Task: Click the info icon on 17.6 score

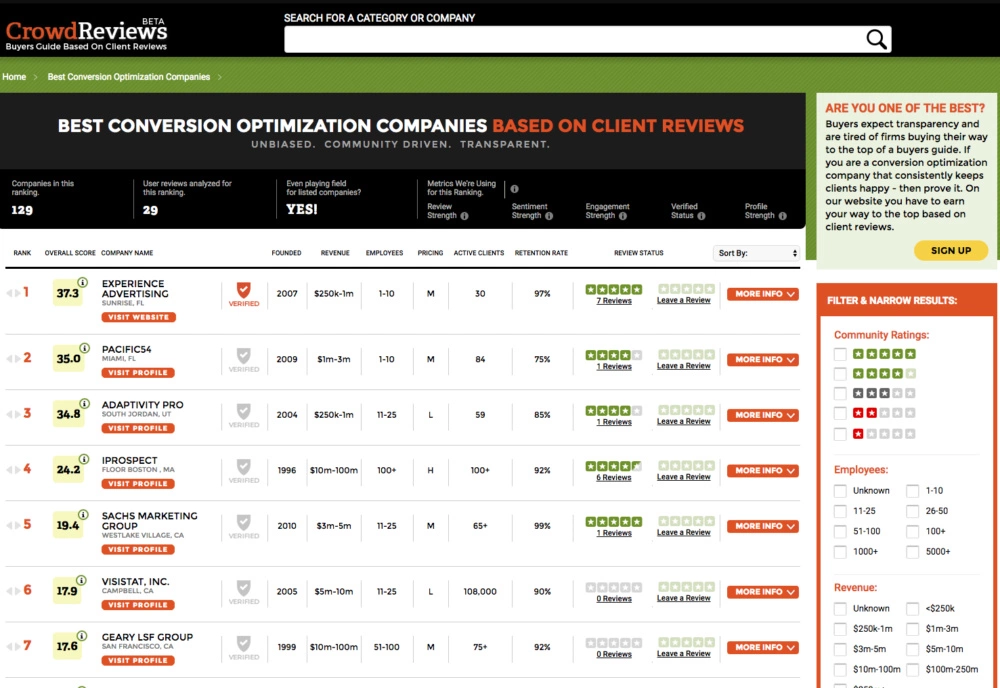Action: point(82,635)
